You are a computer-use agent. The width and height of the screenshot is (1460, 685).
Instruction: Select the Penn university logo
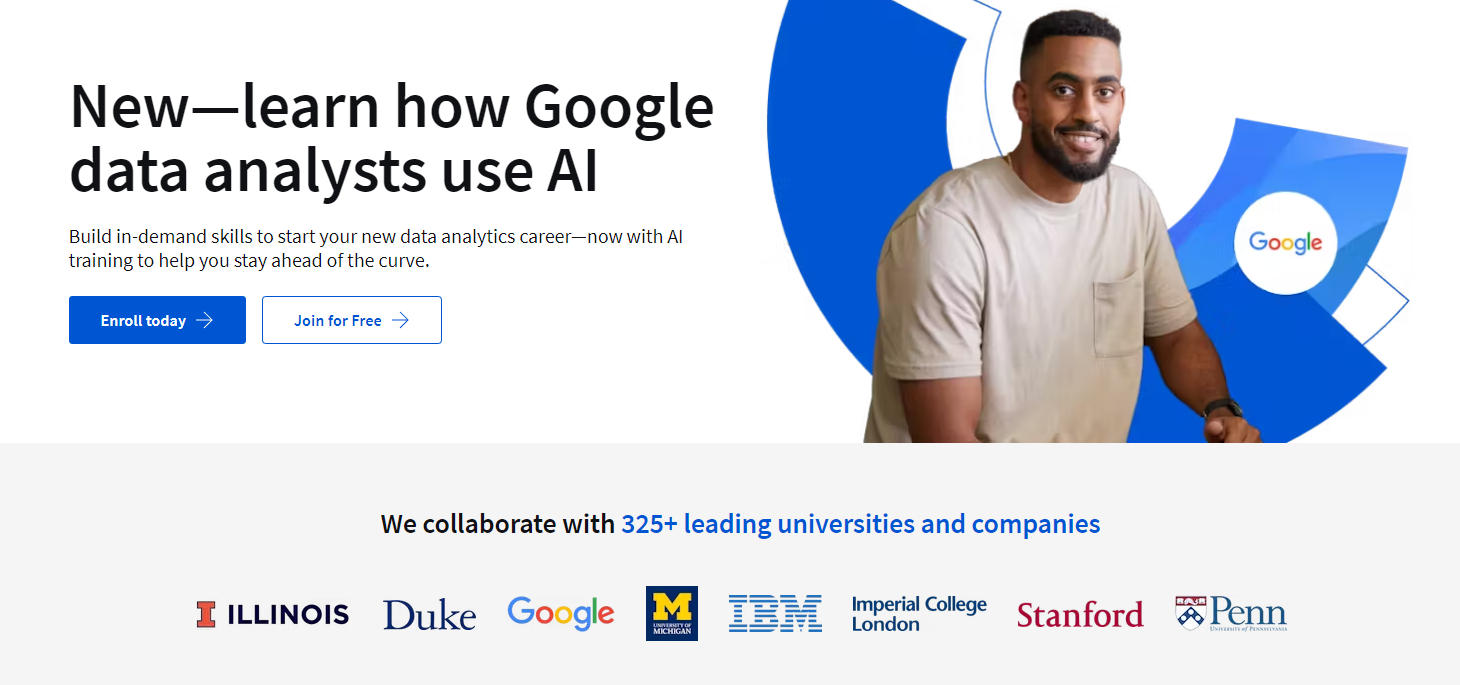1231,613
